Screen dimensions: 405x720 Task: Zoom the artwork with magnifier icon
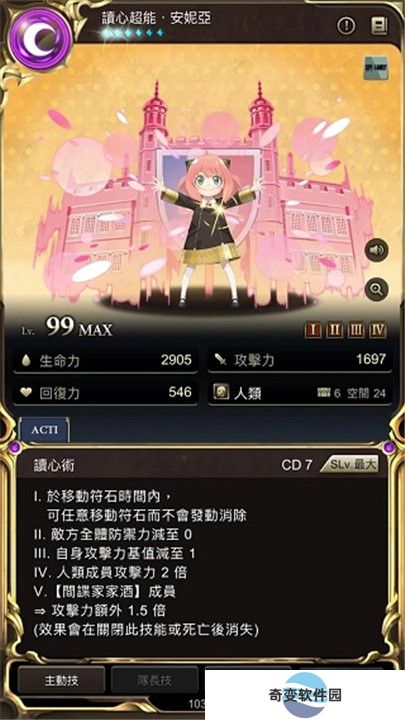(x=376, y=289)
